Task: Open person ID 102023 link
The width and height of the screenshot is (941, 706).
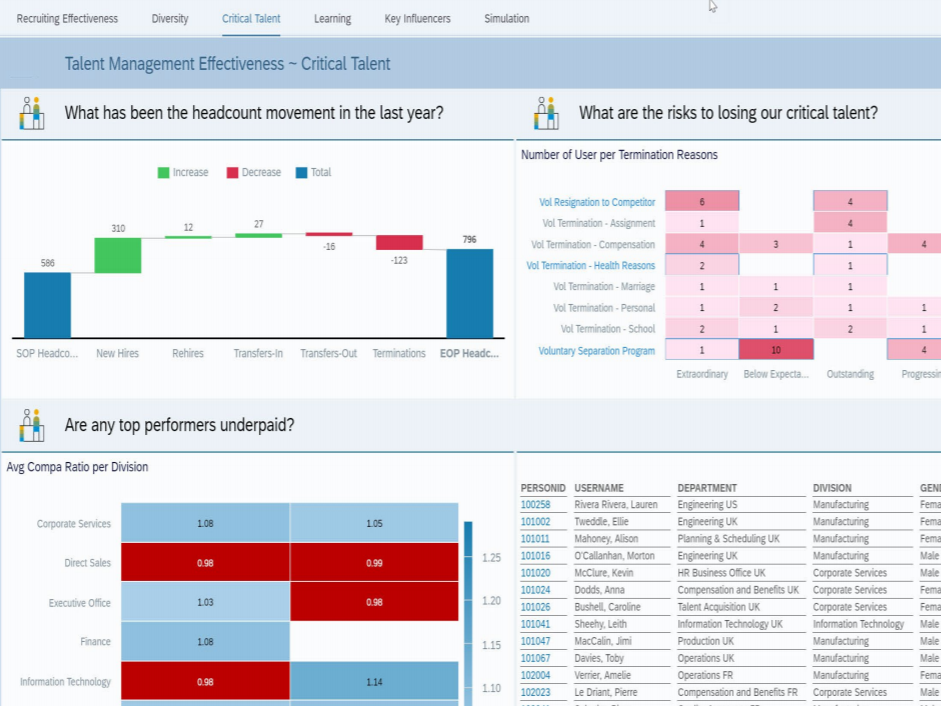Action: click(535, 692)
